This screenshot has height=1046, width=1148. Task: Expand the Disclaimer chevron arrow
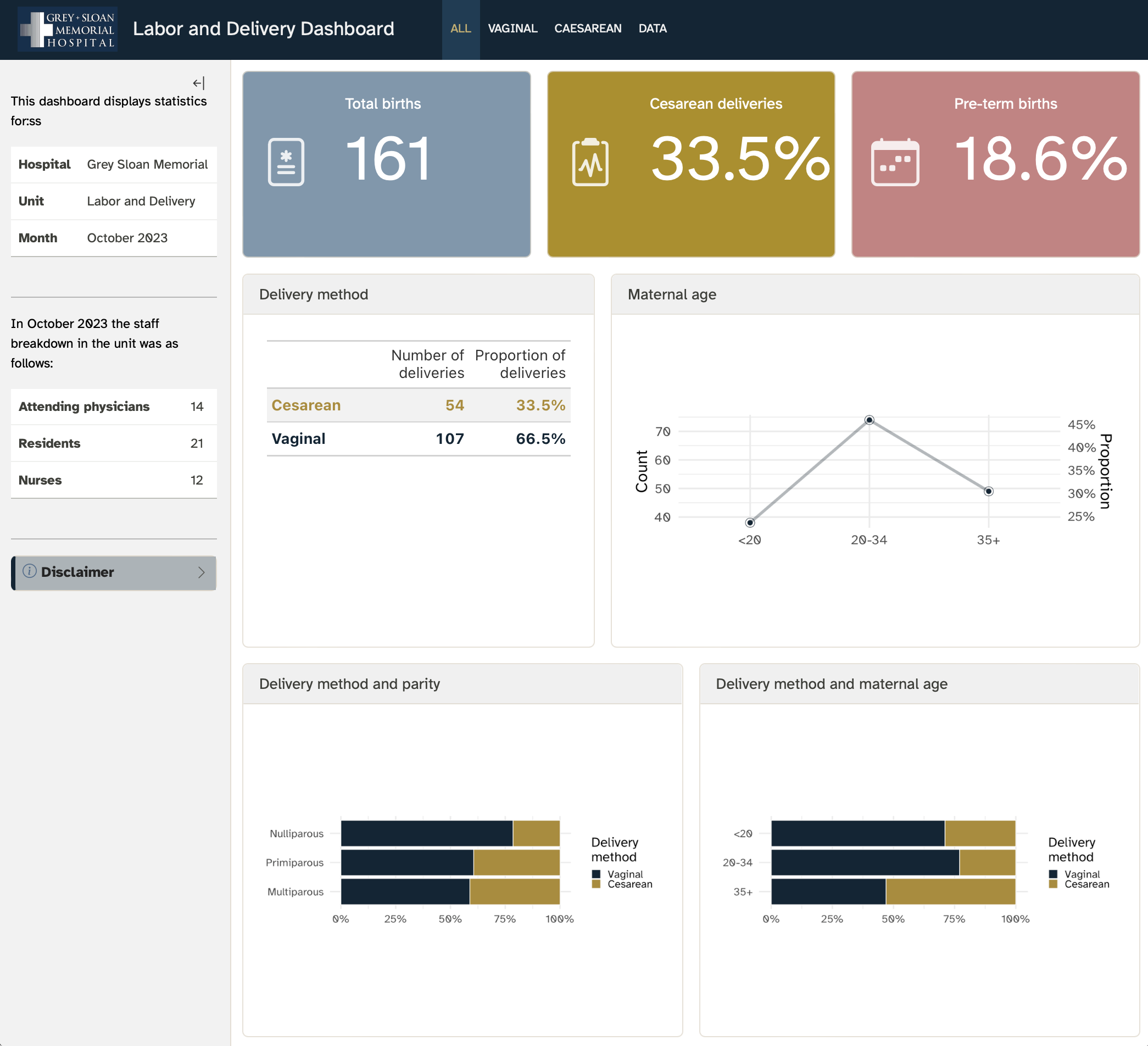201,572
